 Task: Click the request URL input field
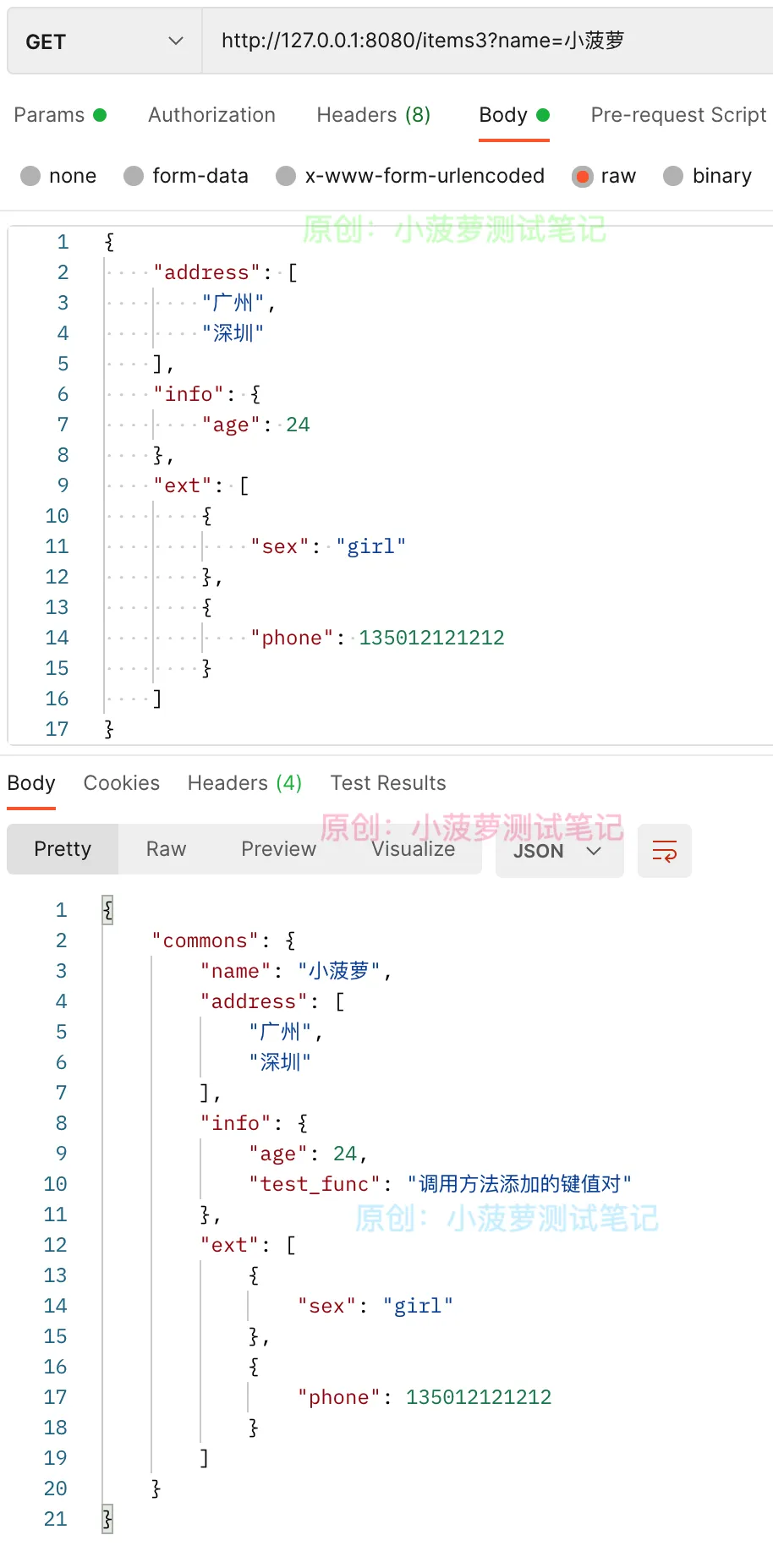click(x=487, y=41)
